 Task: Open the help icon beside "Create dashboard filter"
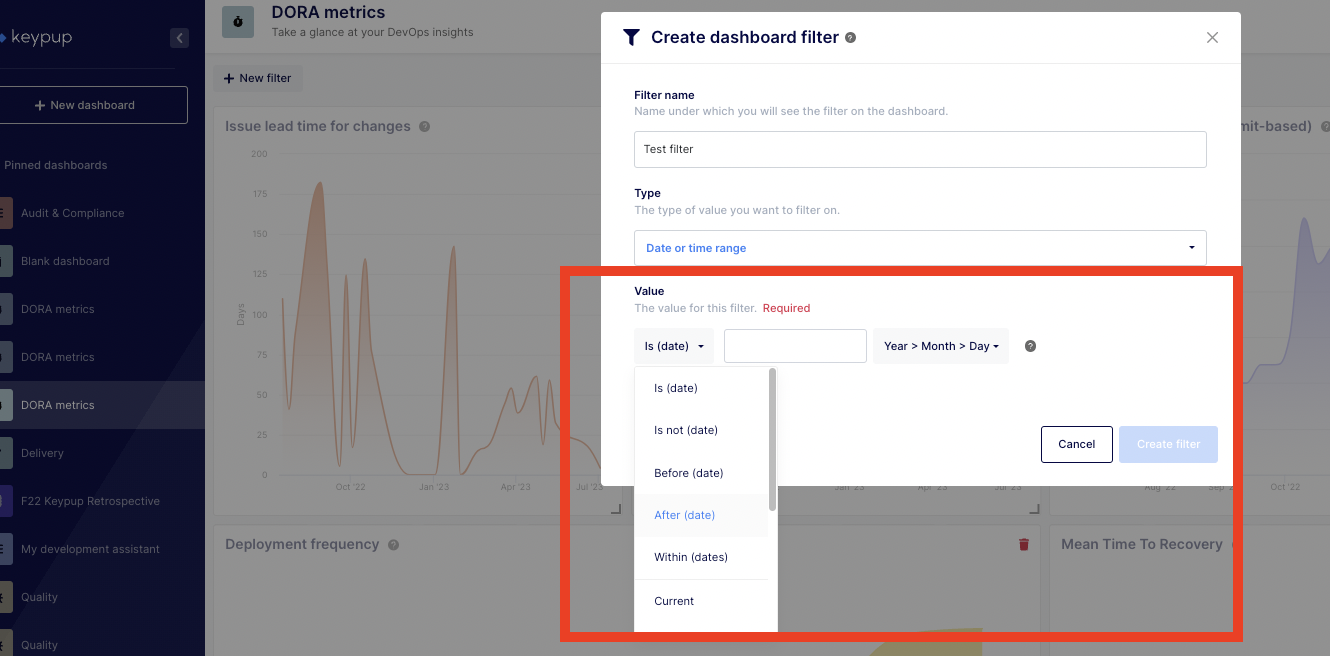click(851, 37)
